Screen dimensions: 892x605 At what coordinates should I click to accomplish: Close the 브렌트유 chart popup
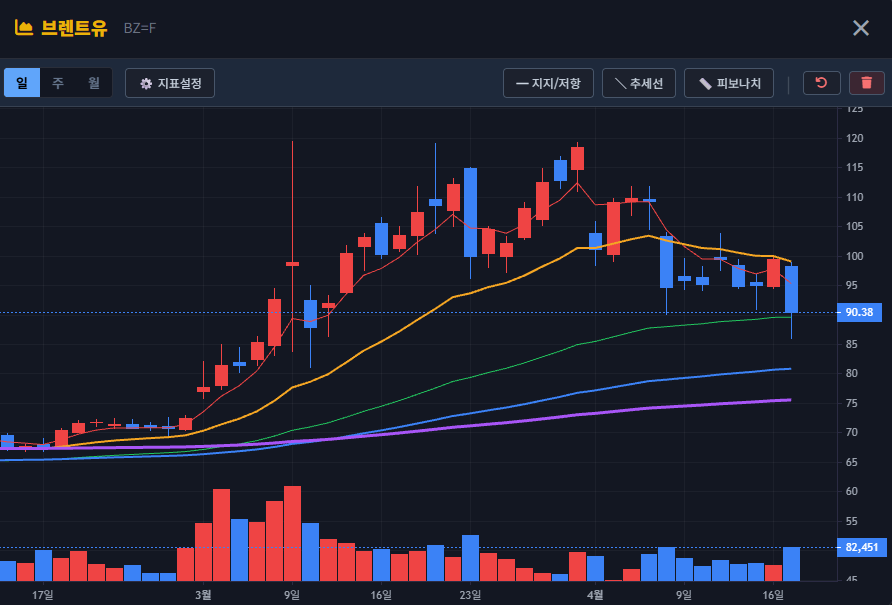point(861,27)
